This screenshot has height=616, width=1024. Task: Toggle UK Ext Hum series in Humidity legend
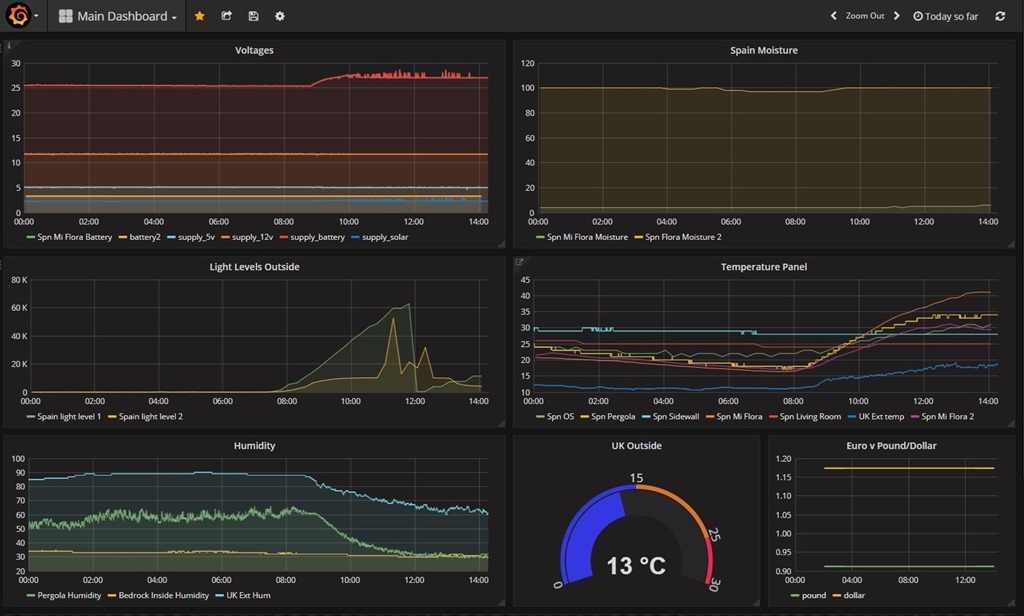[x=249, y=595]
